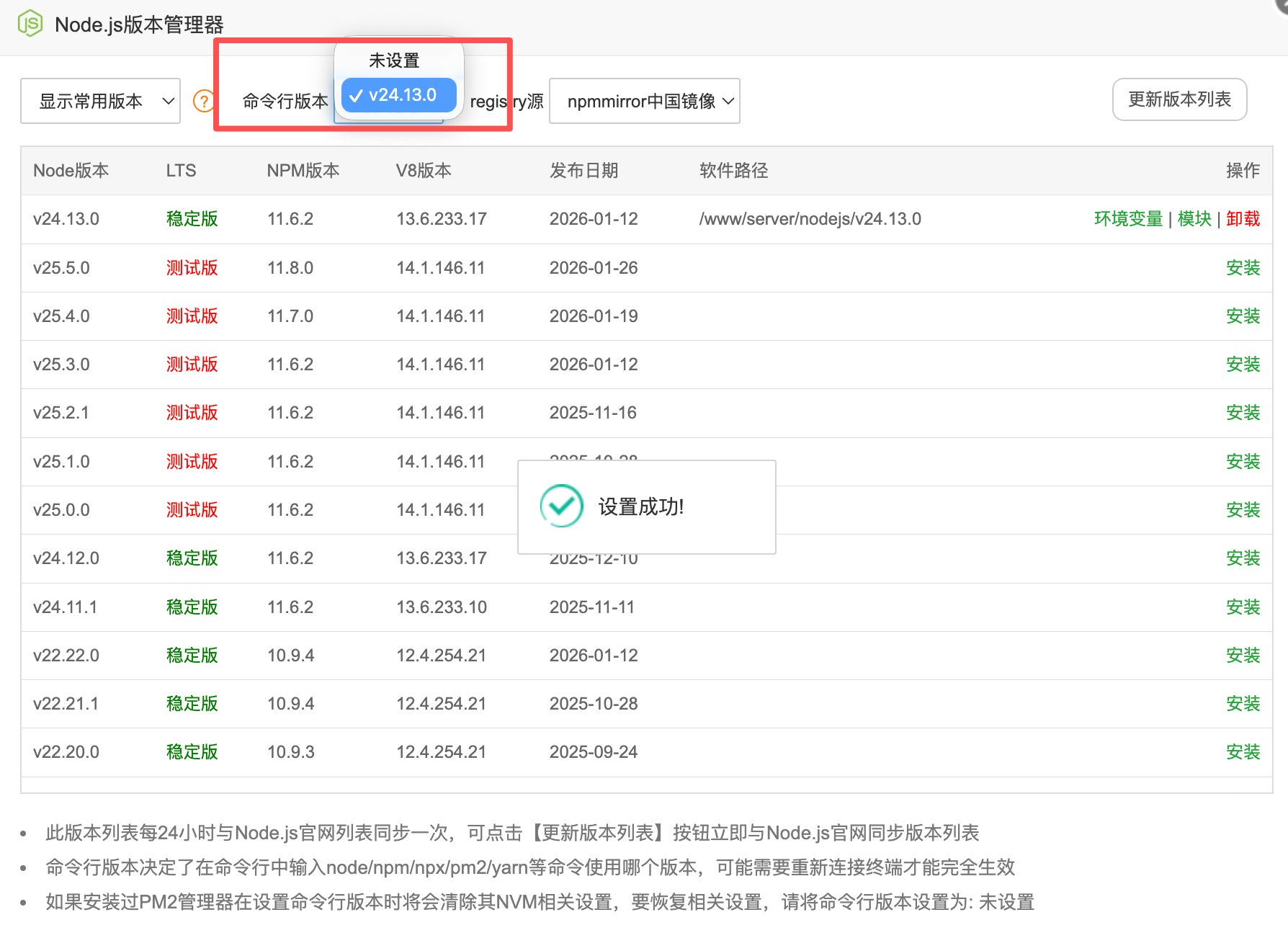Image resolution: width=1288 pixels, height=925 pixels.
Task: Install Node version v24.12.0
Action: [1243, 558]
